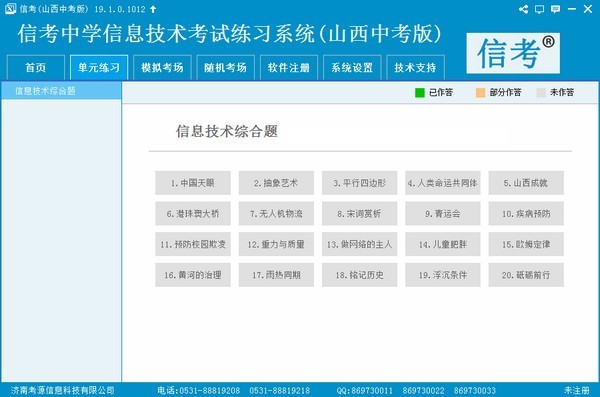600x397 pixels.
Task: Open question 12. 重力与质量
Action: [x=276, y=244]
